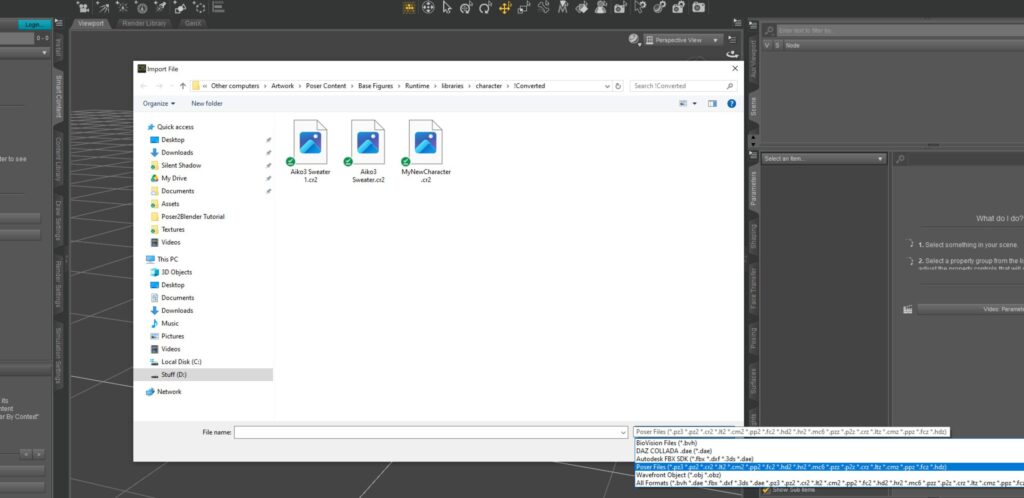Open the Perspective View camera dropdown
The image size is (1024, 498).
[x=683, y=40]
